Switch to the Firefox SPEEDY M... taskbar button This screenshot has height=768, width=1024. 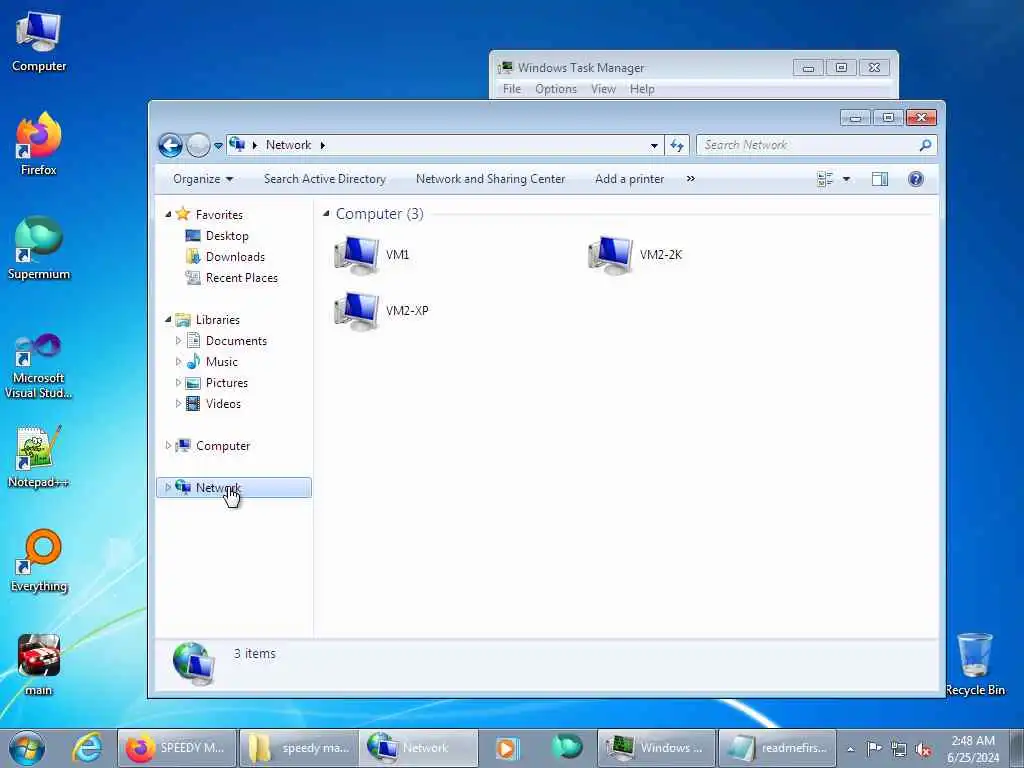coord(176,748)
